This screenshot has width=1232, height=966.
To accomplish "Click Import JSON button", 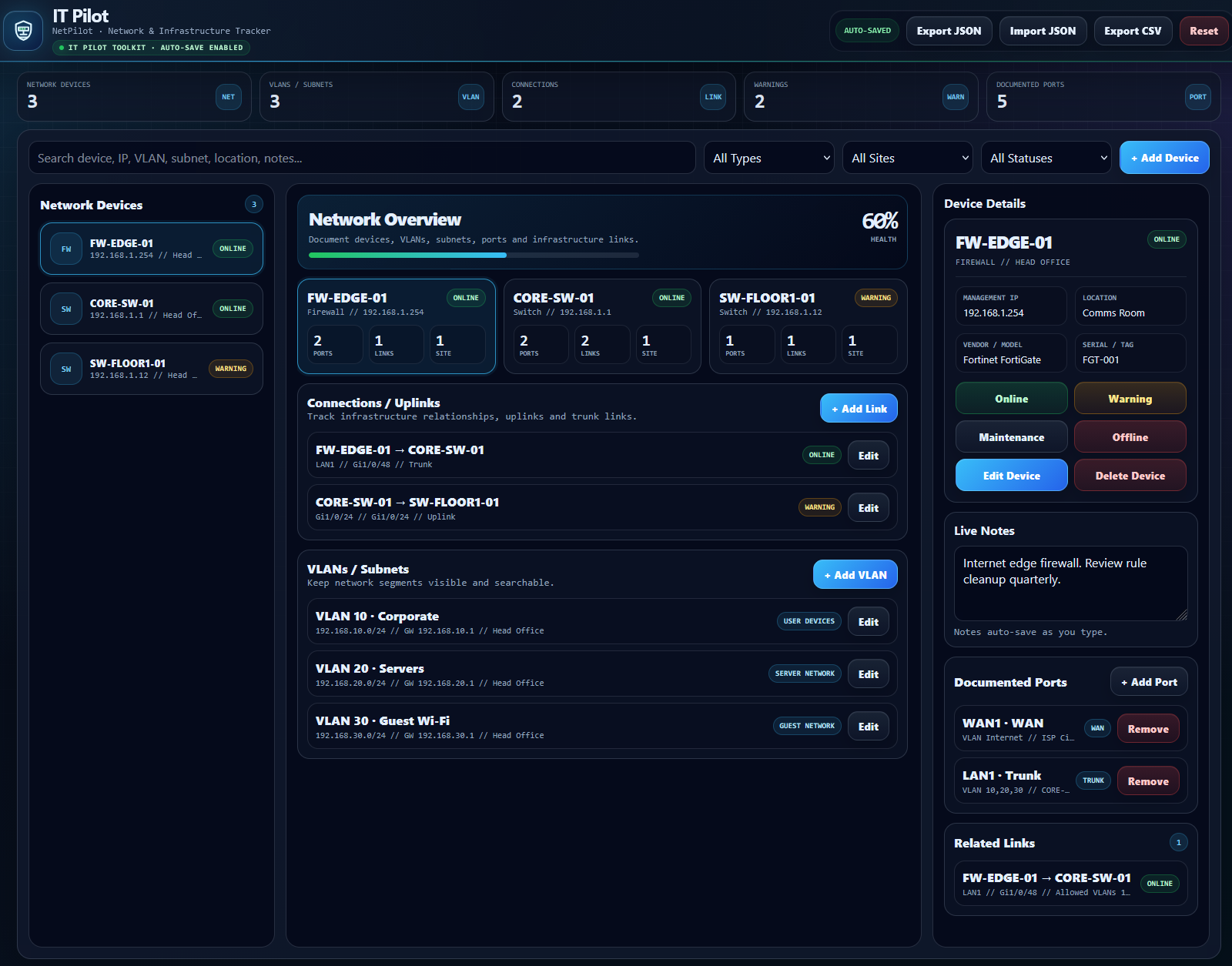I will pyautogui.click(x=1043, y=31).
